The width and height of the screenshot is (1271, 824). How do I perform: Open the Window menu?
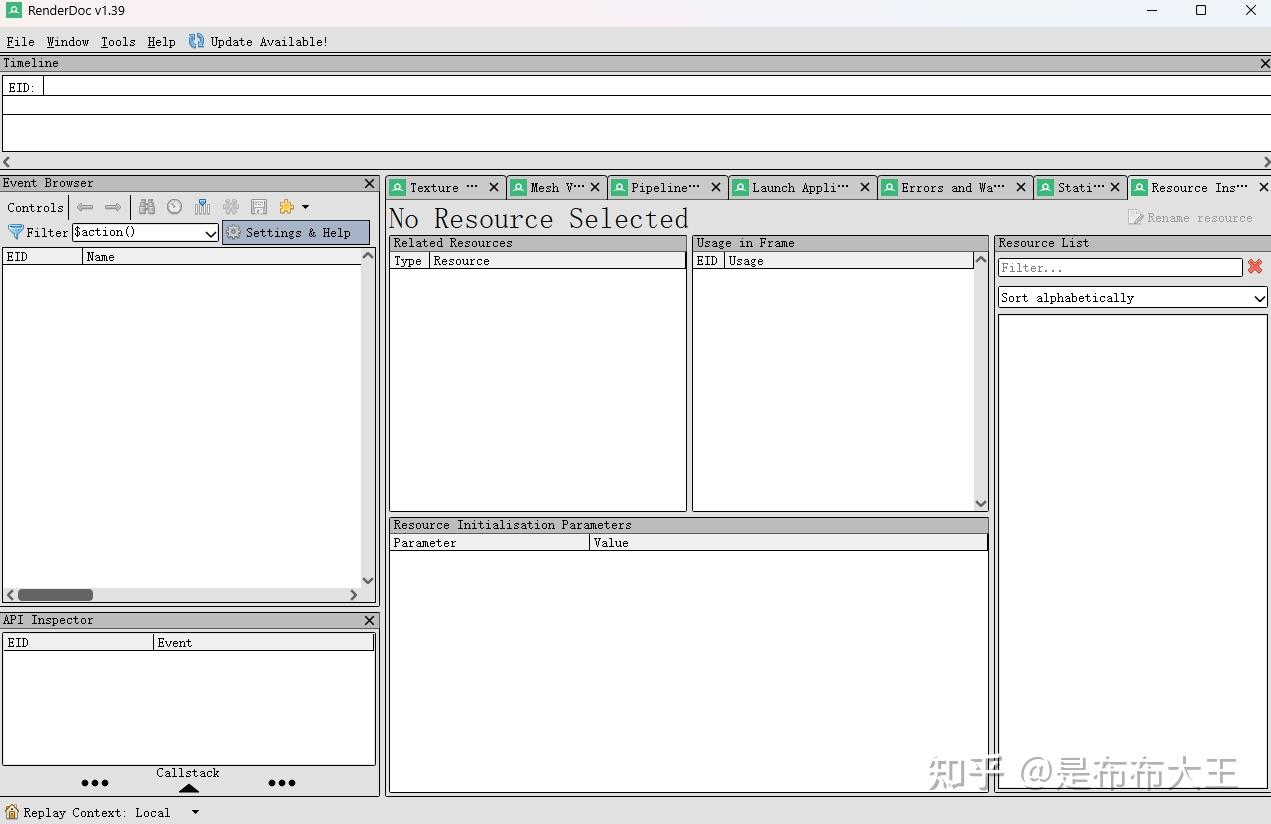68,42
